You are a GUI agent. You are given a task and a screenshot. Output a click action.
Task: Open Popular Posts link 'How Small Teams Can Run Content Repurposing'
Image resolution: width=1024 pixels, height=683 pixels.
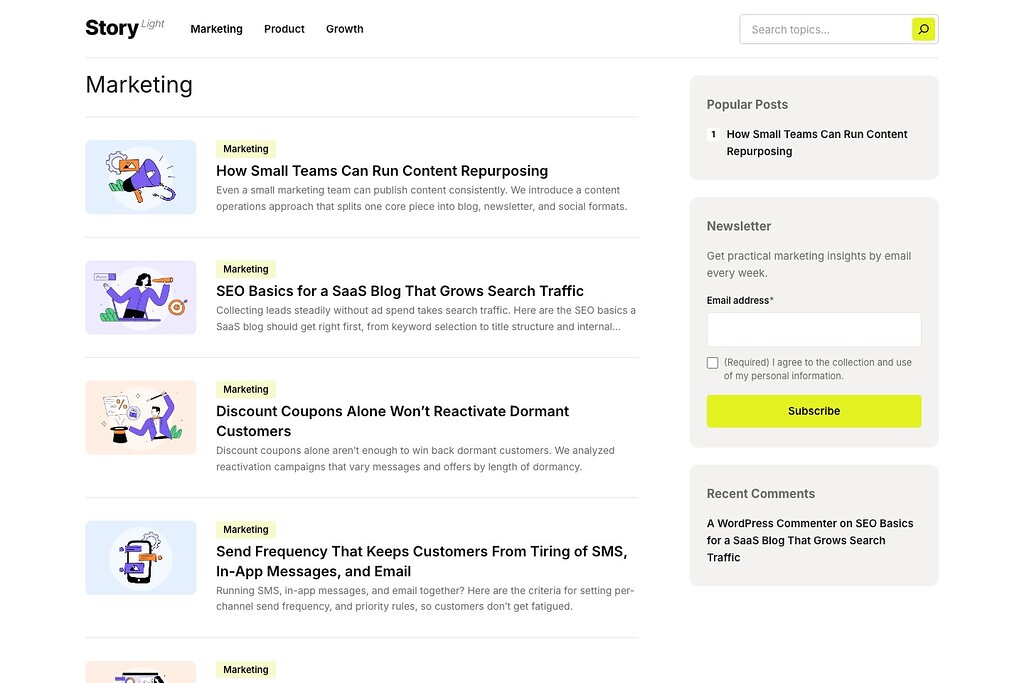pyautogui.click(x=817, y=143)
